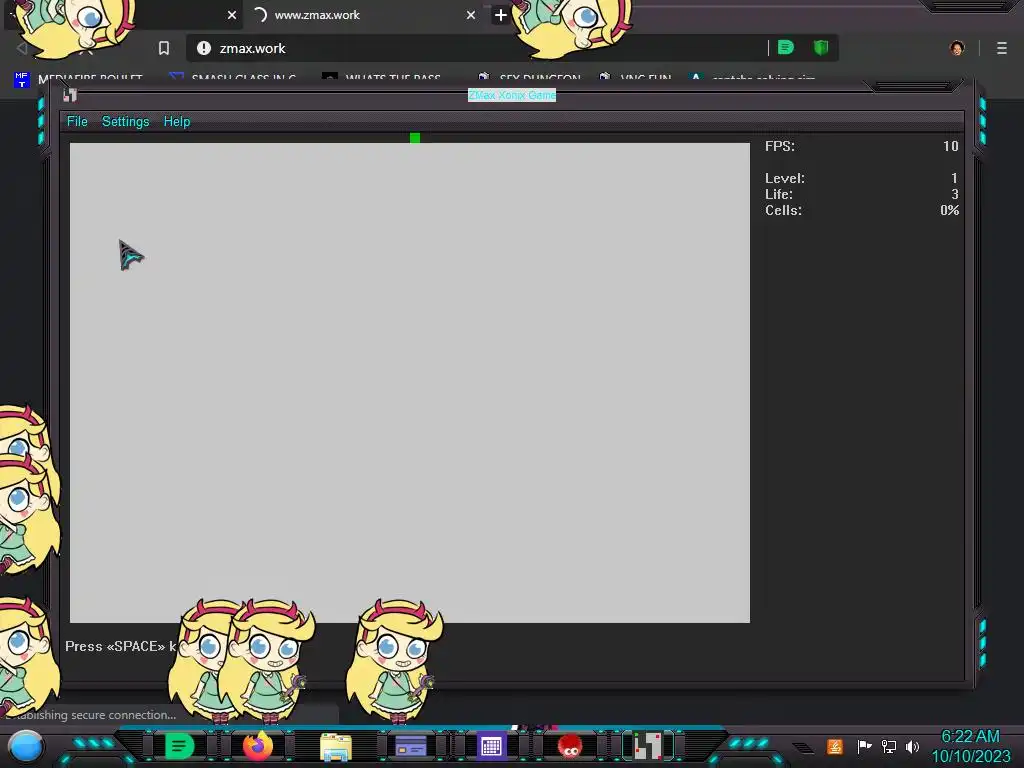Go back using the browser back arrow

[22, 48]
